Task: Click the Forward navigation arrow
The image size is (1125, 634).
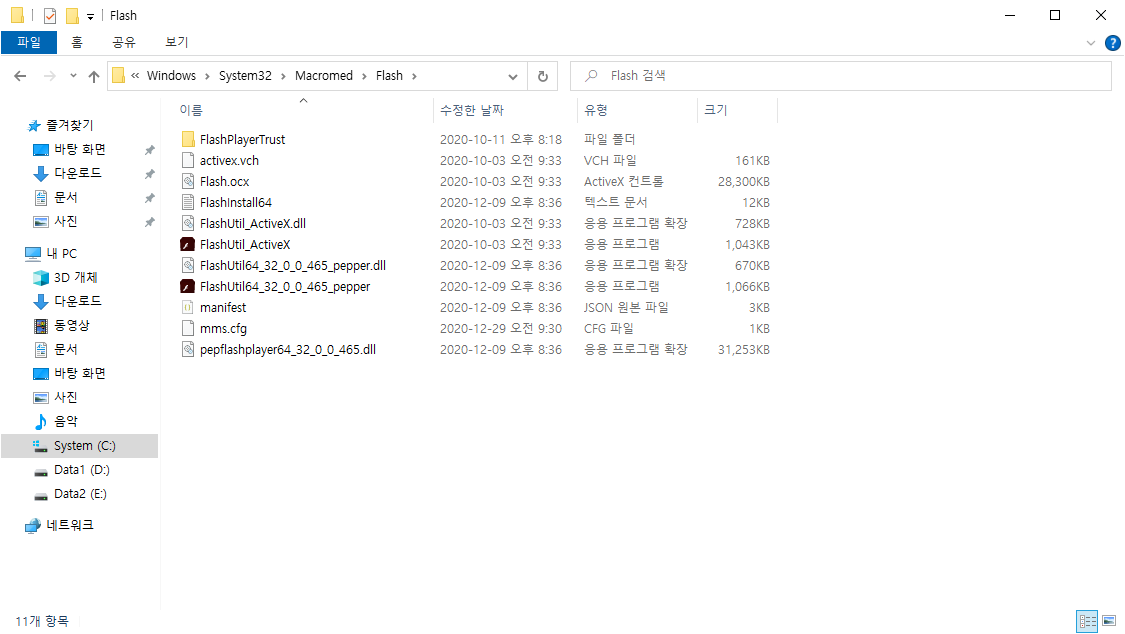Action: tap(50, 76)
